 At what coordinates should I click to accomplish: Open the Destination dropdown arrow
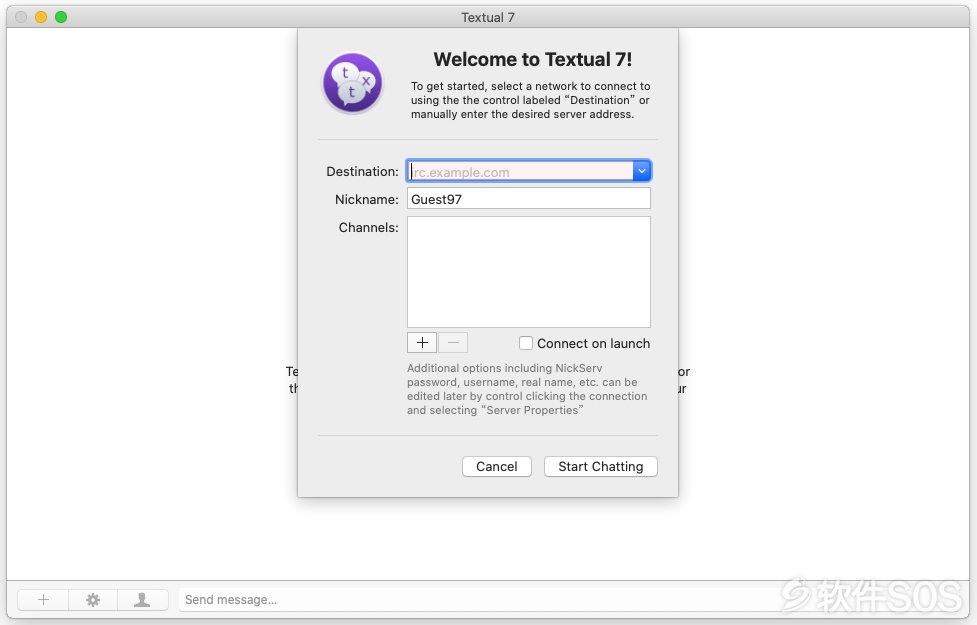tap(642, 171)
